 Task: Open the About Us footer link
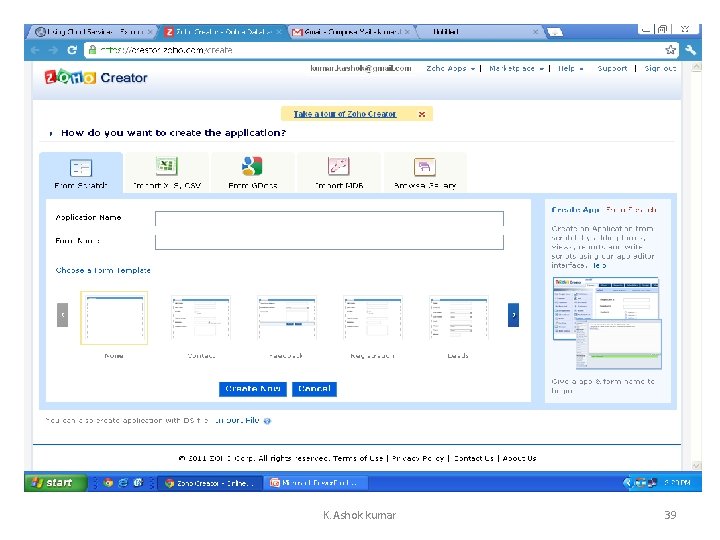519,458
